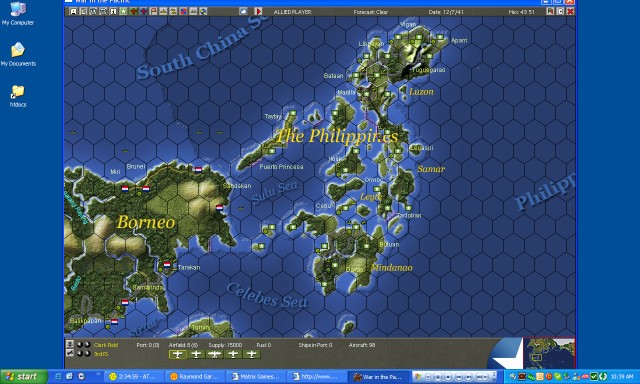Viewport: 640px width, 384px height.
Task: Click the right arrow next to 3rd PS
Action: pos(87,353)
